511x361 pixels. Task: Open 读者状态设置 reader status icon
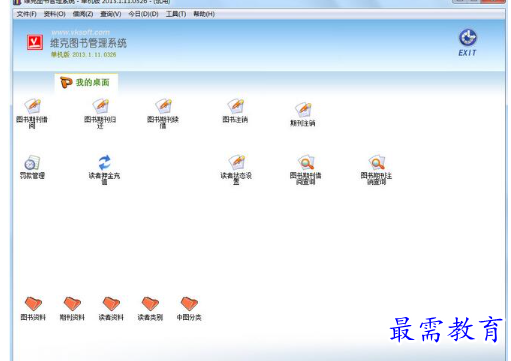(236, 170)
